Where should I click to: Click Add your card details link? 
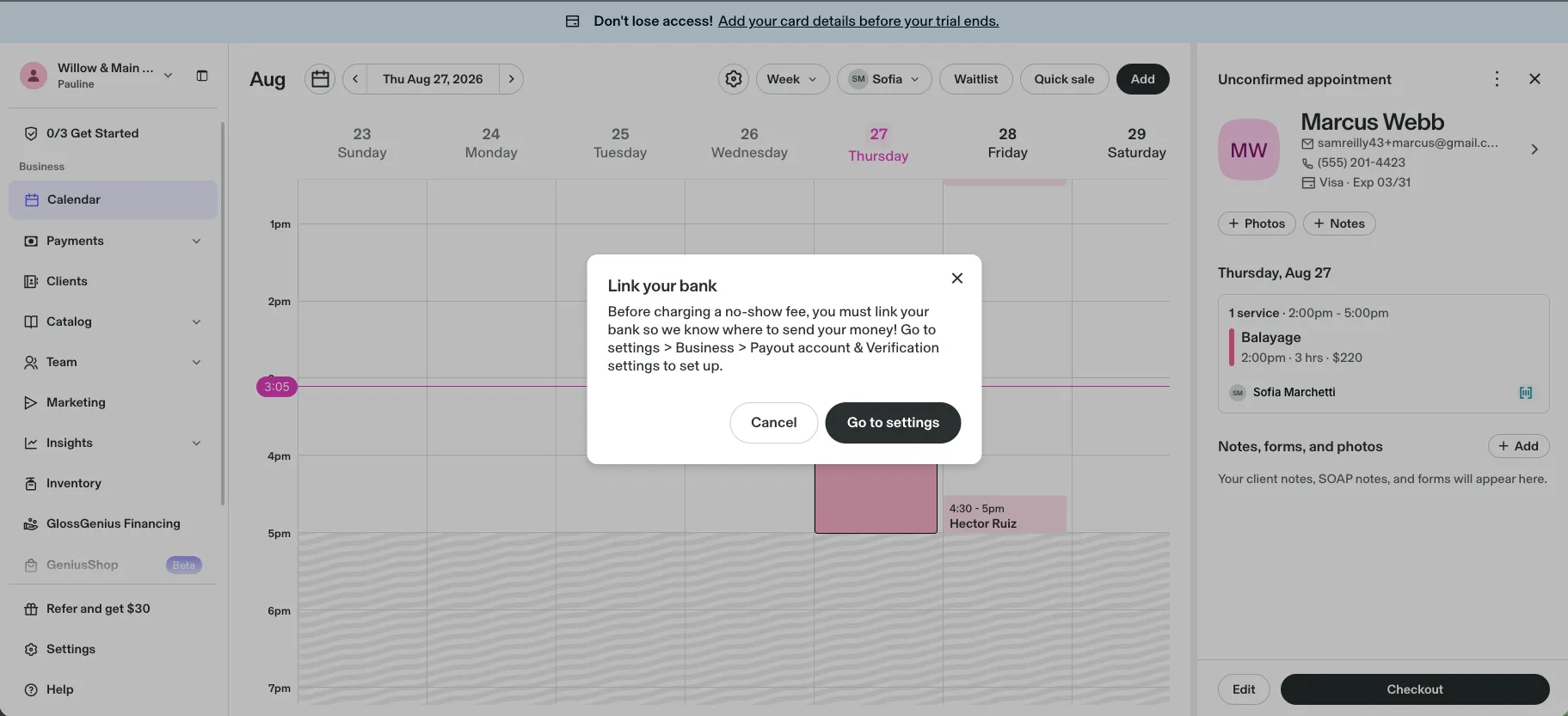858,21
